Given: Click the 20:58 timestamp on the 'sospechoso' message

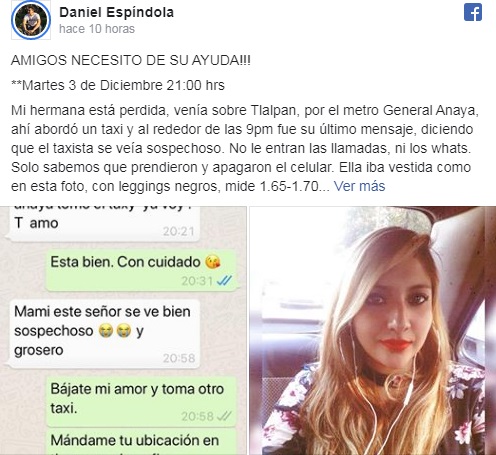Looking at the screenshot, I should pyautogui.click(x=179, y=358).
